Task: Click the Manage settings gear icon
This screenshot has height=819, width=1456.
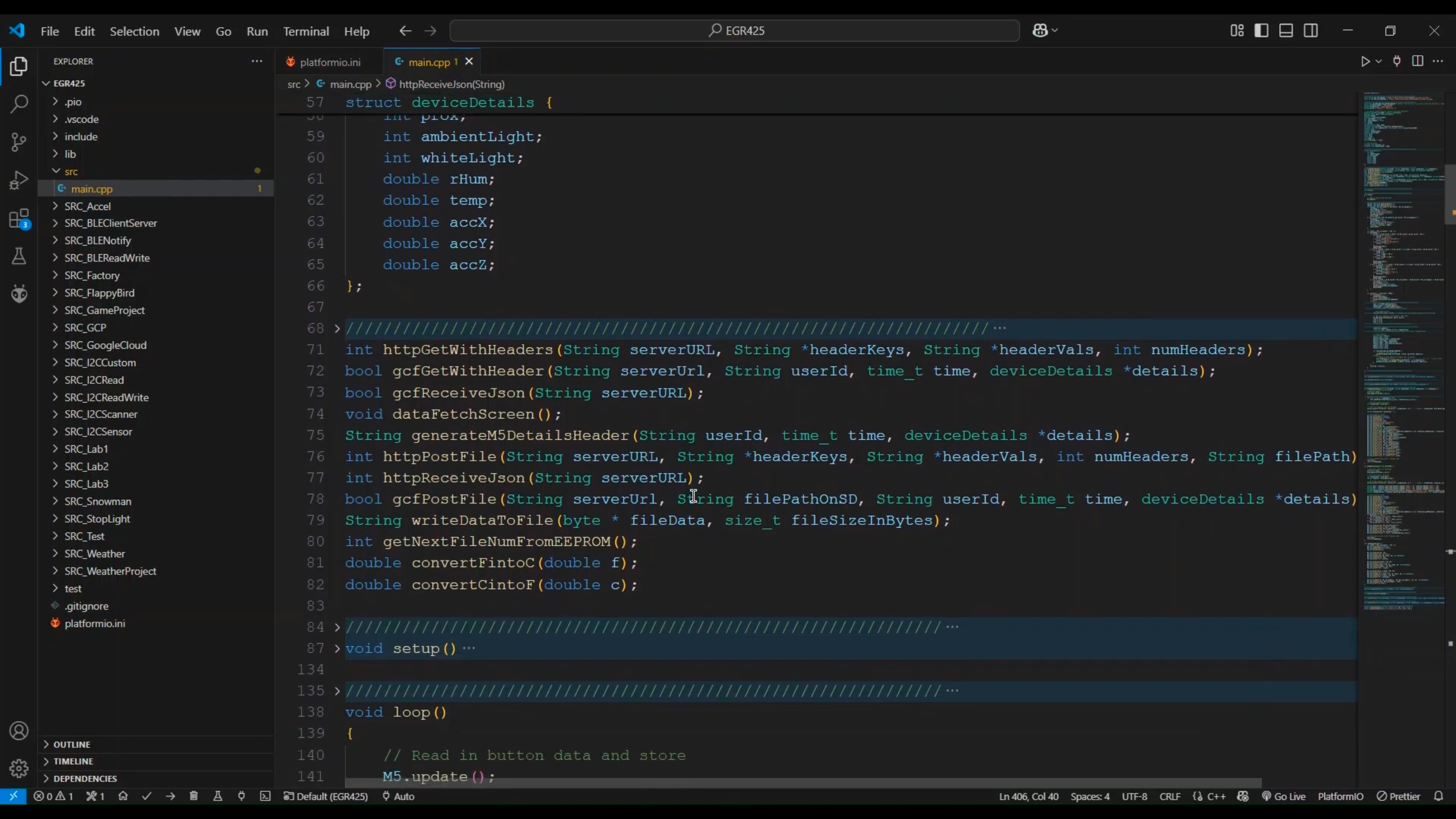Action: tap(19, 768)
